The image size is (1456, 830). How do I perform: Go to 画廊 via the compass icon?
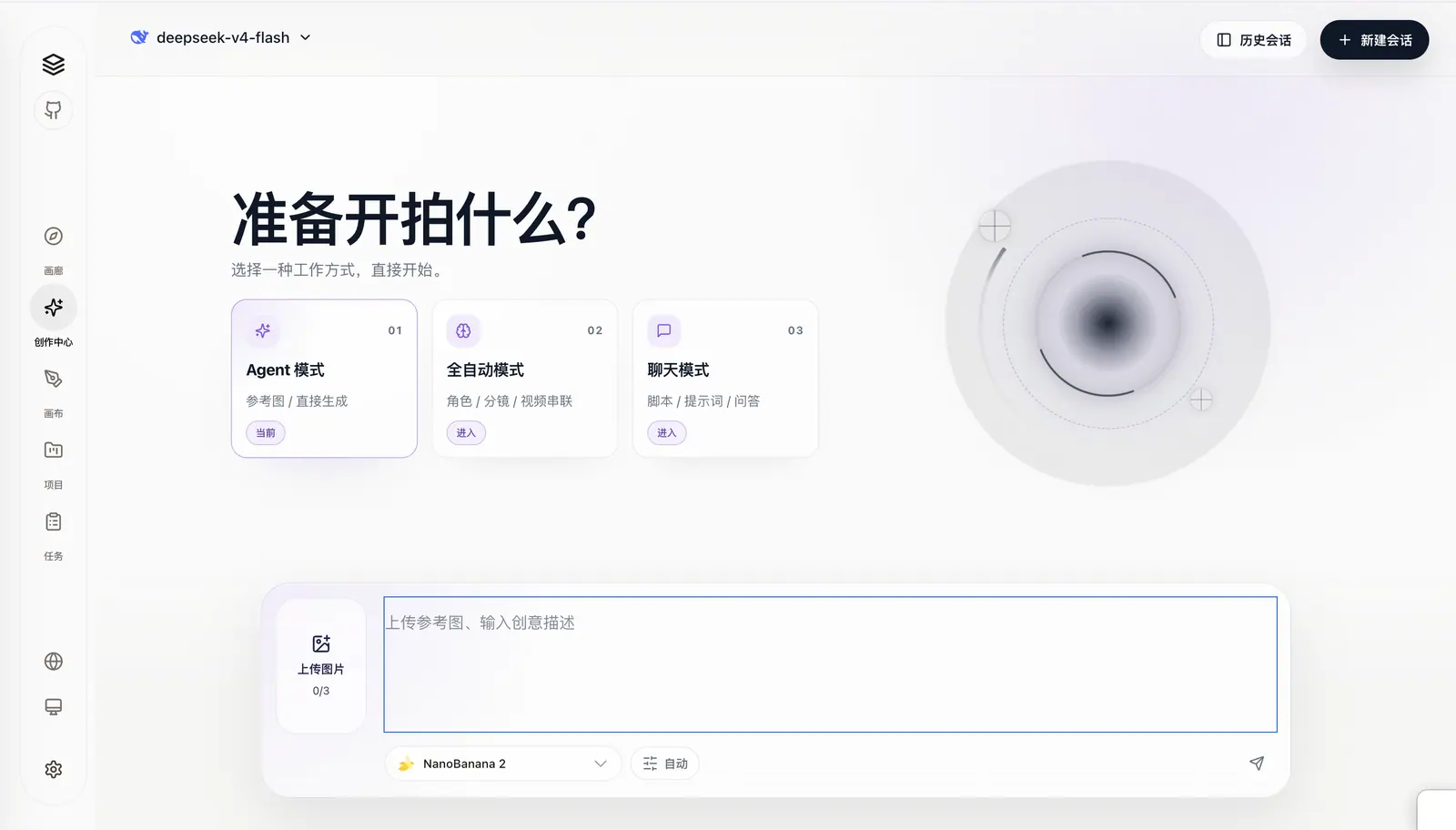tap(54, 237)
